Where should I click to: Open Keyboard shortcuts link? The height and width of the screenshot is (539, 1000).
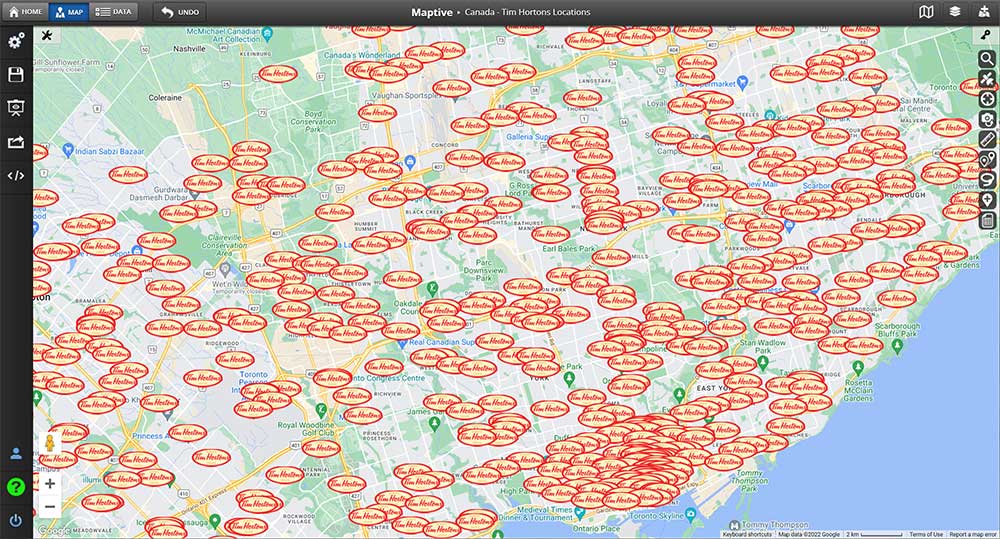[x=746, y=535]
